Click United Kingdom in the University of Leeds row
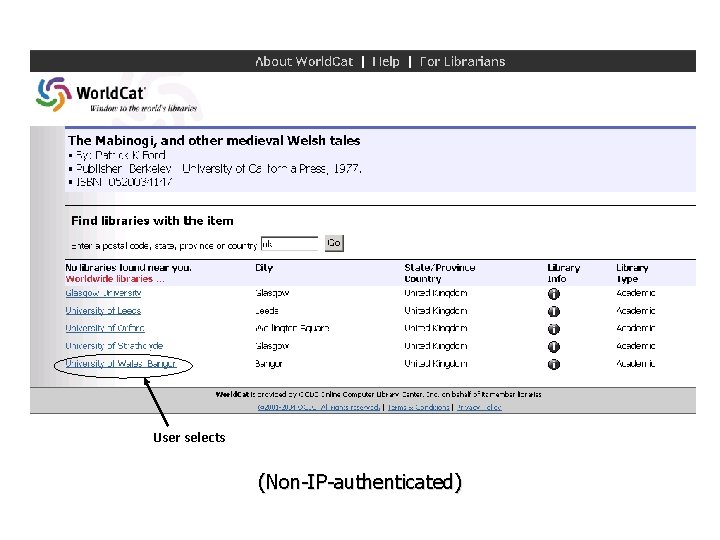The width and height of the screenshot is (720, 540). click(436, 311)
